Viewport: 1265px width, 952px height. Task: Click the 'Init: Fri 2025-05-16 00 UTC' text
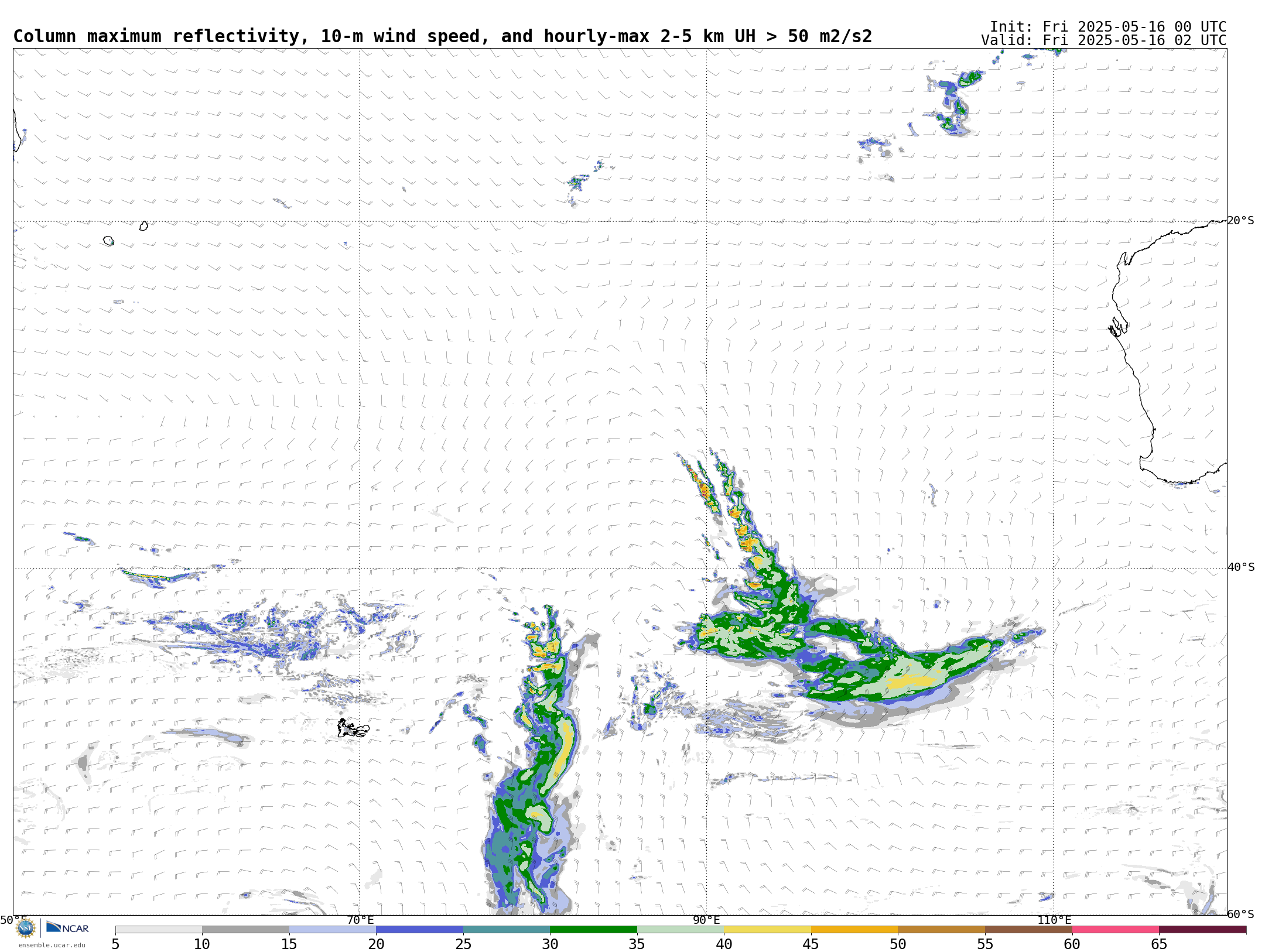tap(1107, 27)
